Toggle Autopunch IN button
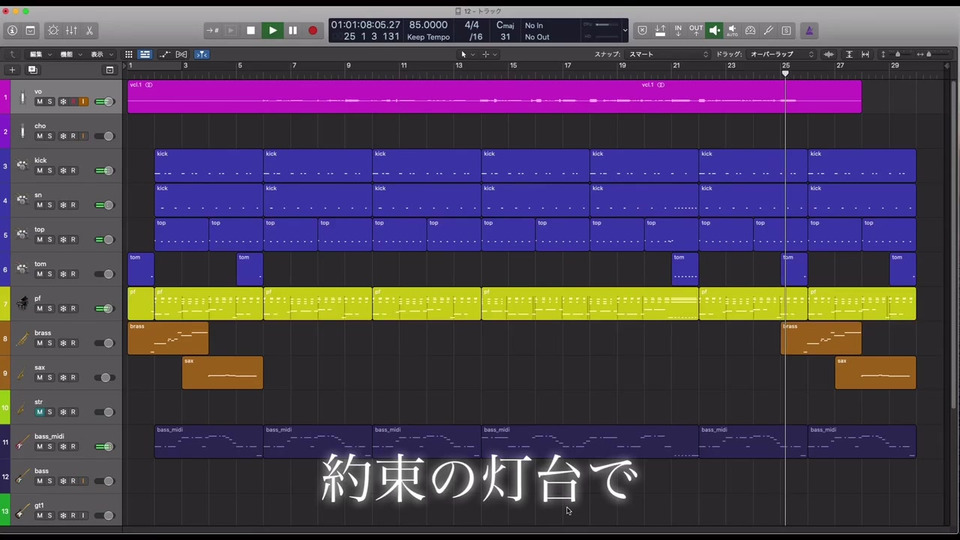 (x=678, y=30)
